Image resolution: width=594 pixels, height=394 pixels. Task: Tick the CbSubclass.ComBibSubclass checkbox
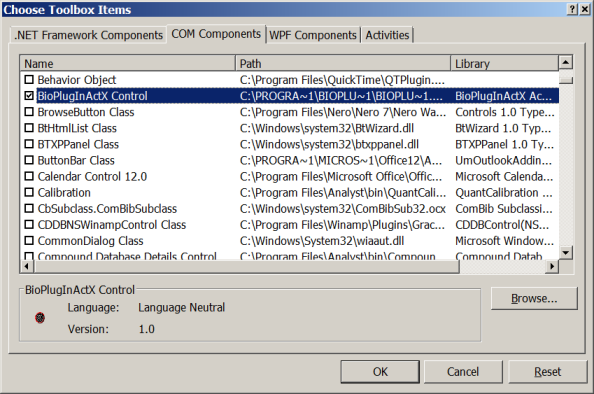[29, 208]
